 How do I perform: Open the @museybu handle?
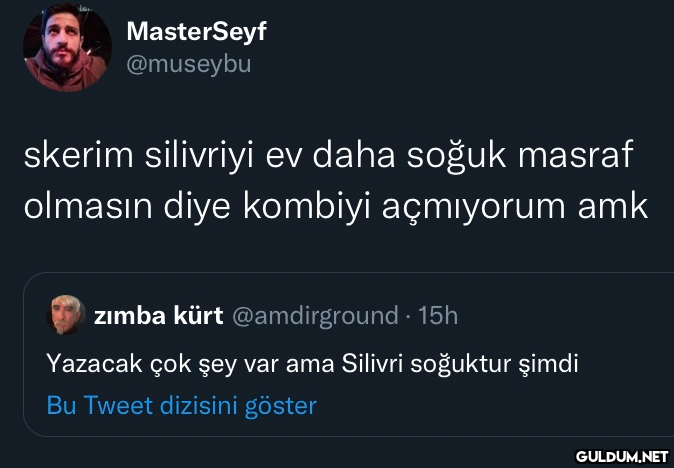188,66
